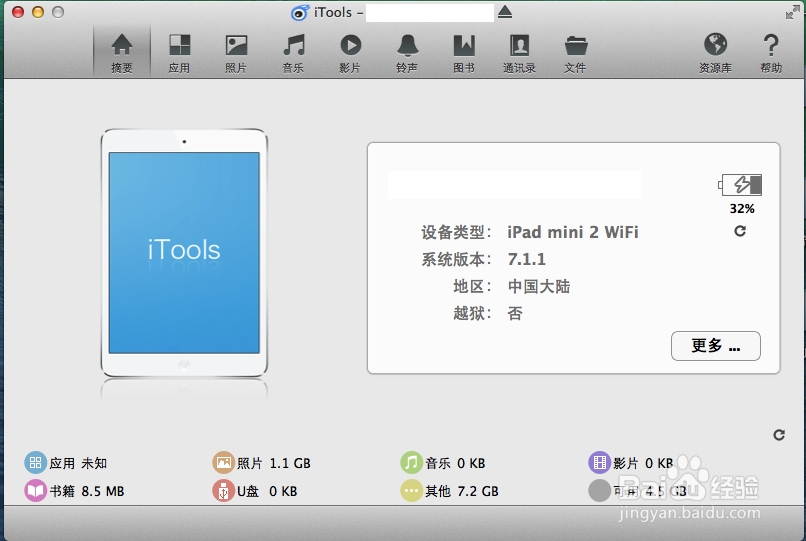Click the 设备类型 label

point(456,232)
